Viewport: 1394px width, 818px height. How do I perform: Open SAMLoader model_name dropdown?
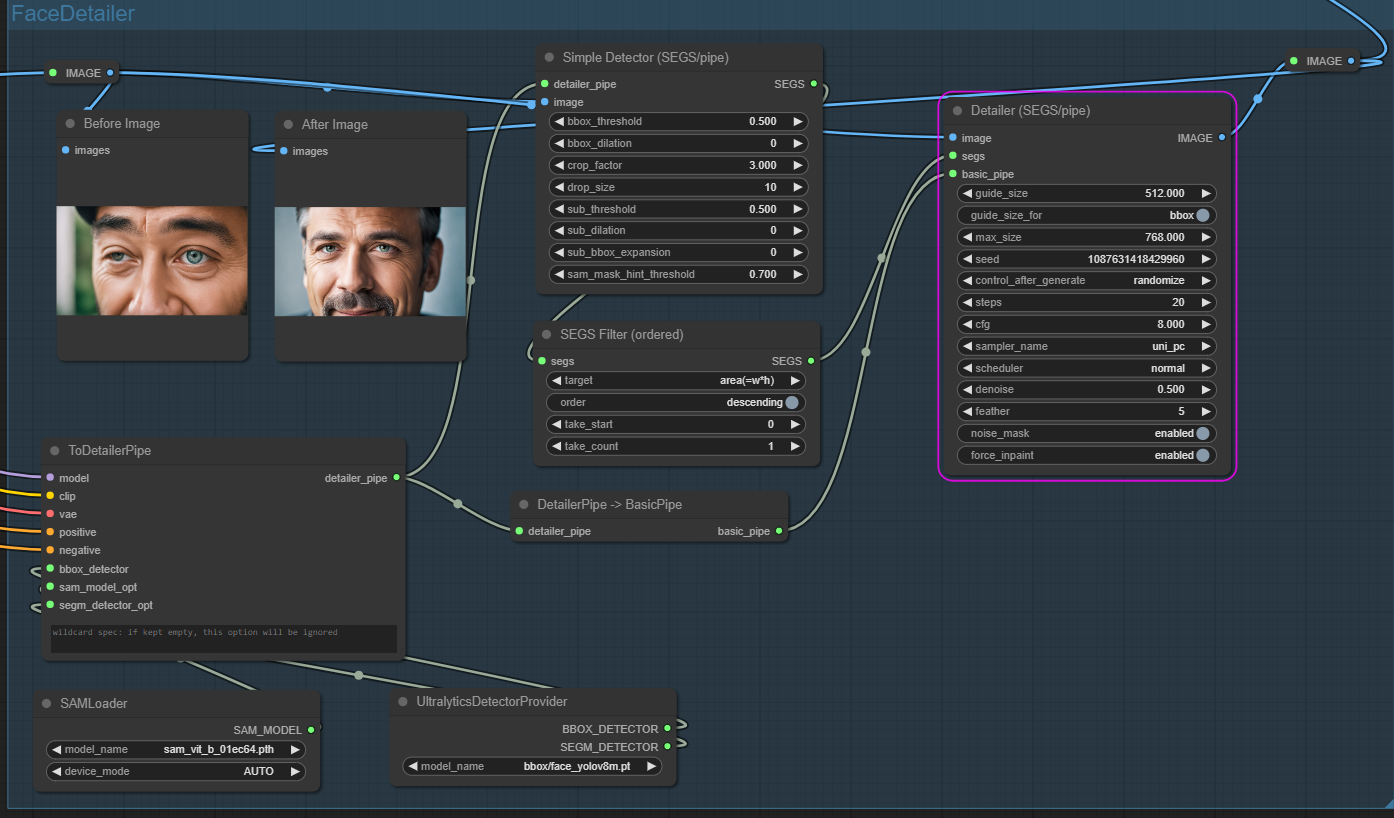pos(176,749)
